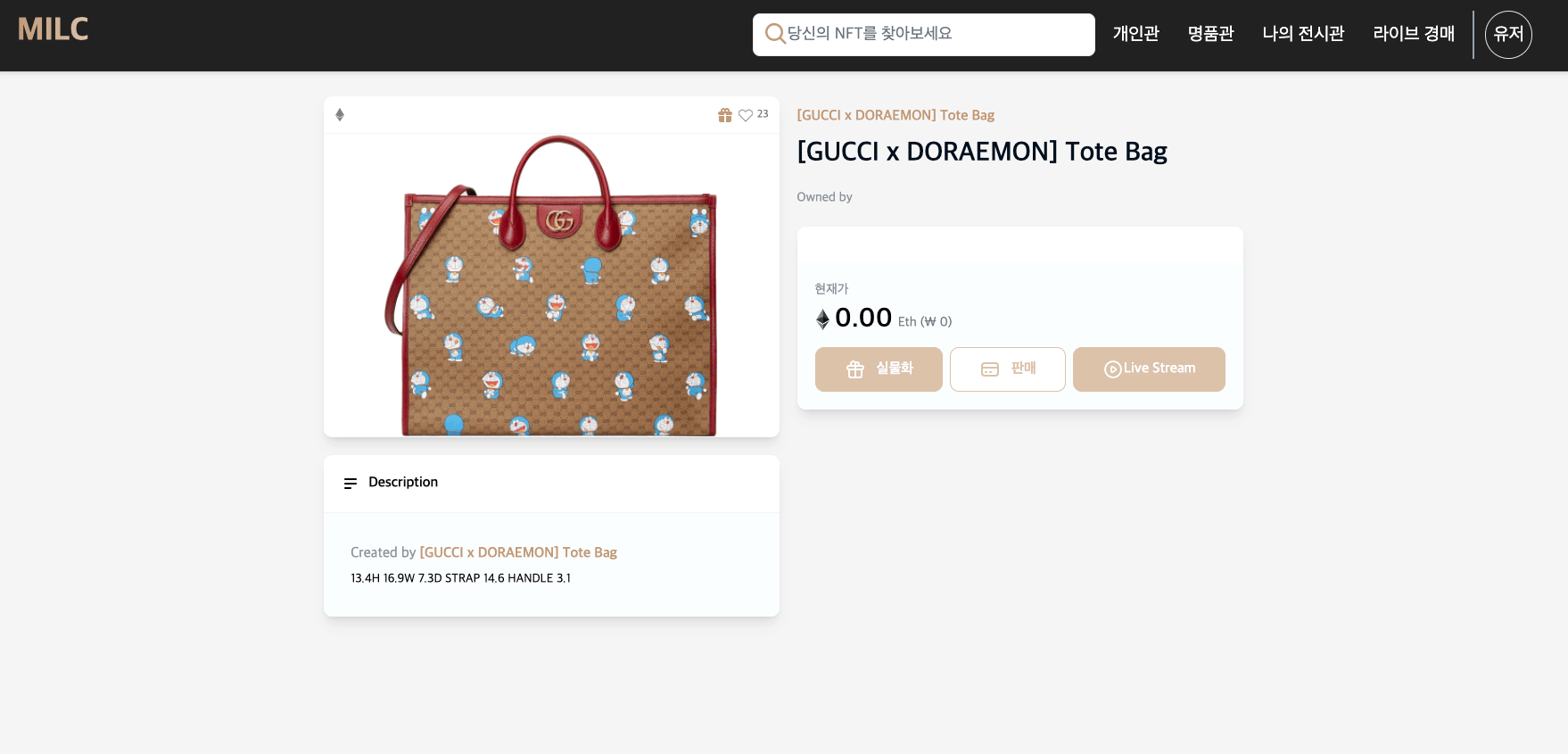Open the collection link above the title
This screenshot has height=754, width=1568.
(x=895, y=115)
